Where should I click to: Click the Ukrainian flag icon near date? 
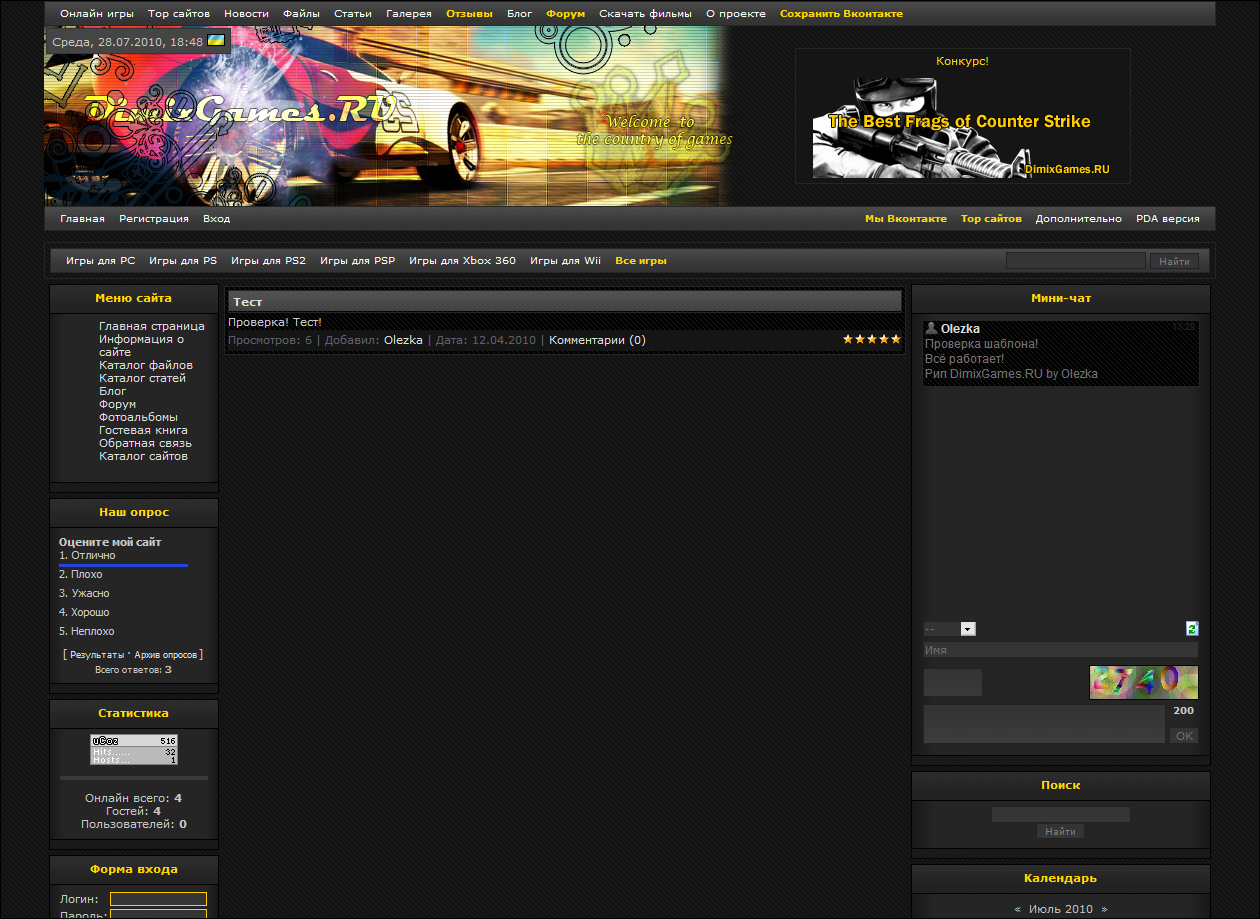point(216,41)
